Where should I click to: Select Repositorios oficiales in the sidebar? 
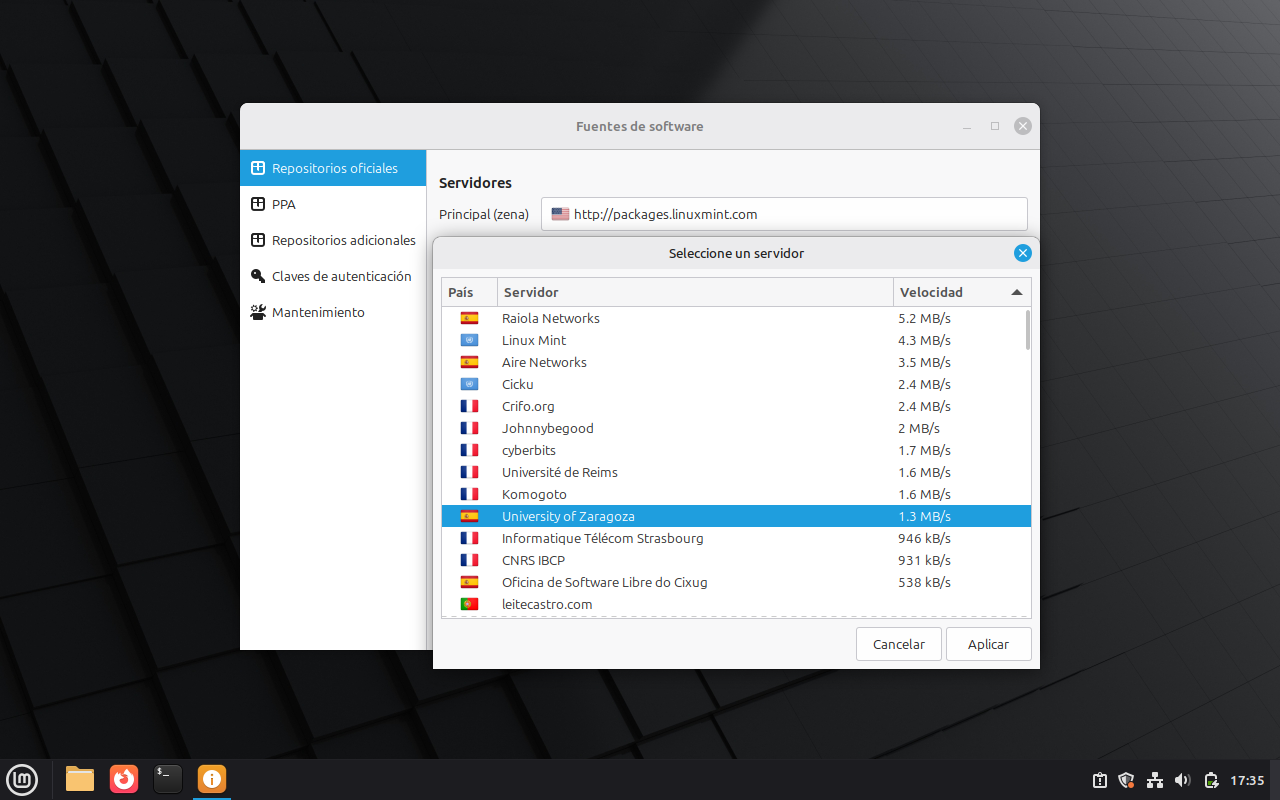pos(333,168)
